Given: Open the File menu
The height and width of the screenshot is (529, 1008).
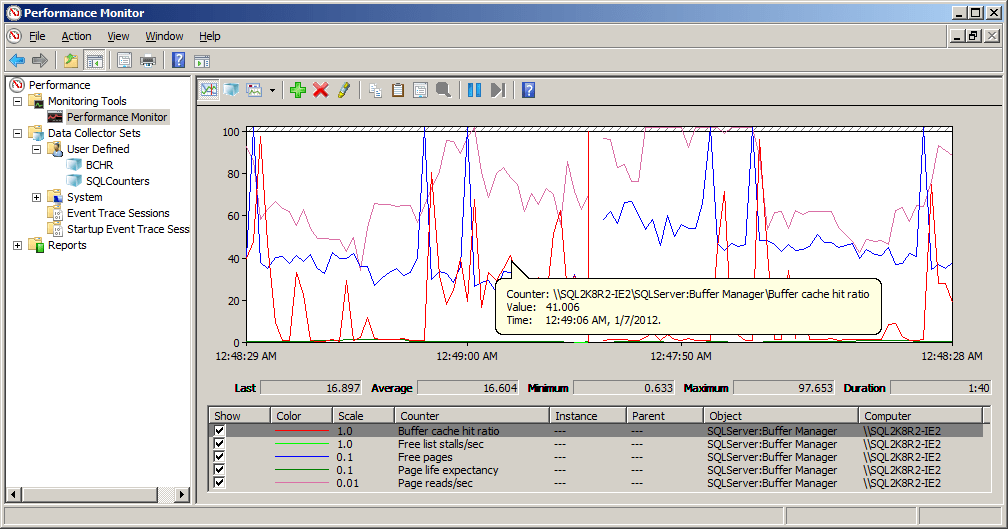Looking at the screenshot, I should (x=37, y=36).
